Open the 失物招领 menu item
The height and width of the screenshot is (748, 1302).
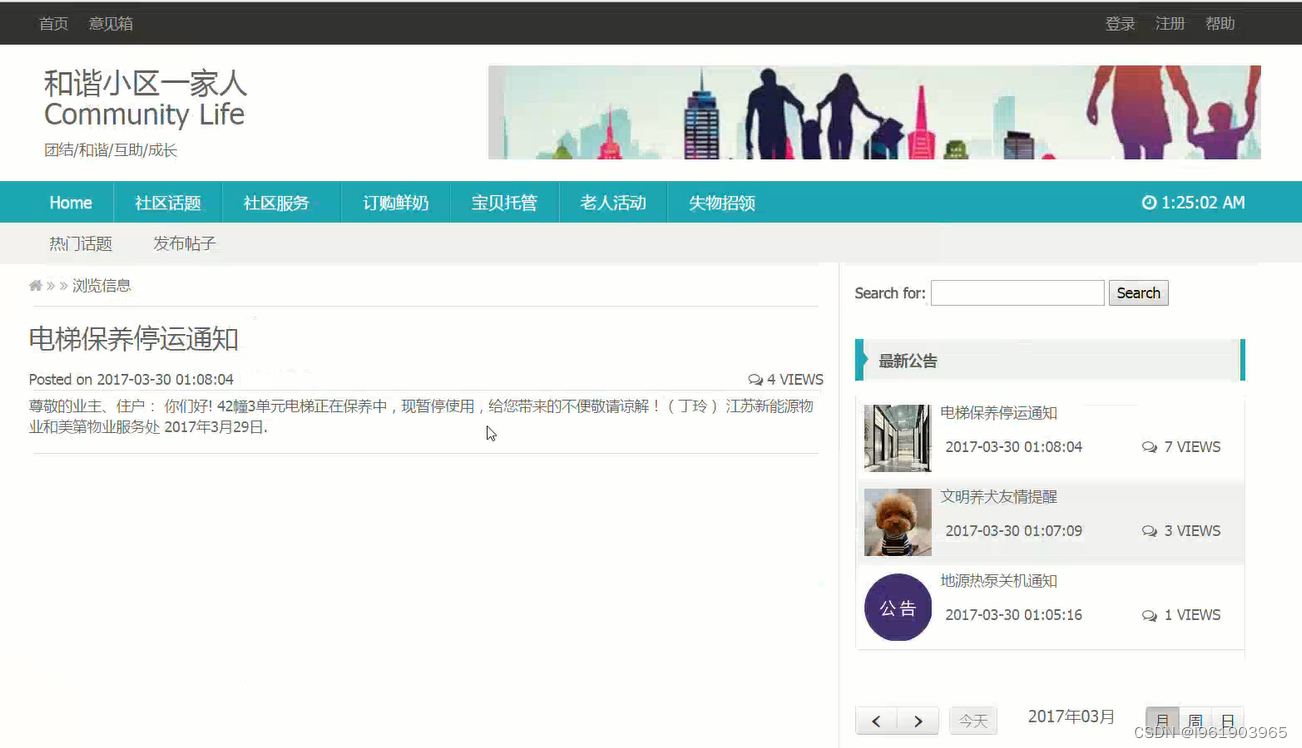pos(722,203)
